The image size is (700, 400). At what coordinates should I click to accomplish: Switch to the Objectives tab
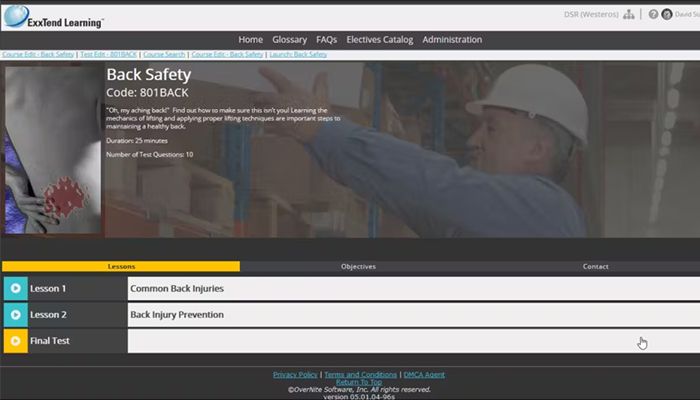coord(358,267)
